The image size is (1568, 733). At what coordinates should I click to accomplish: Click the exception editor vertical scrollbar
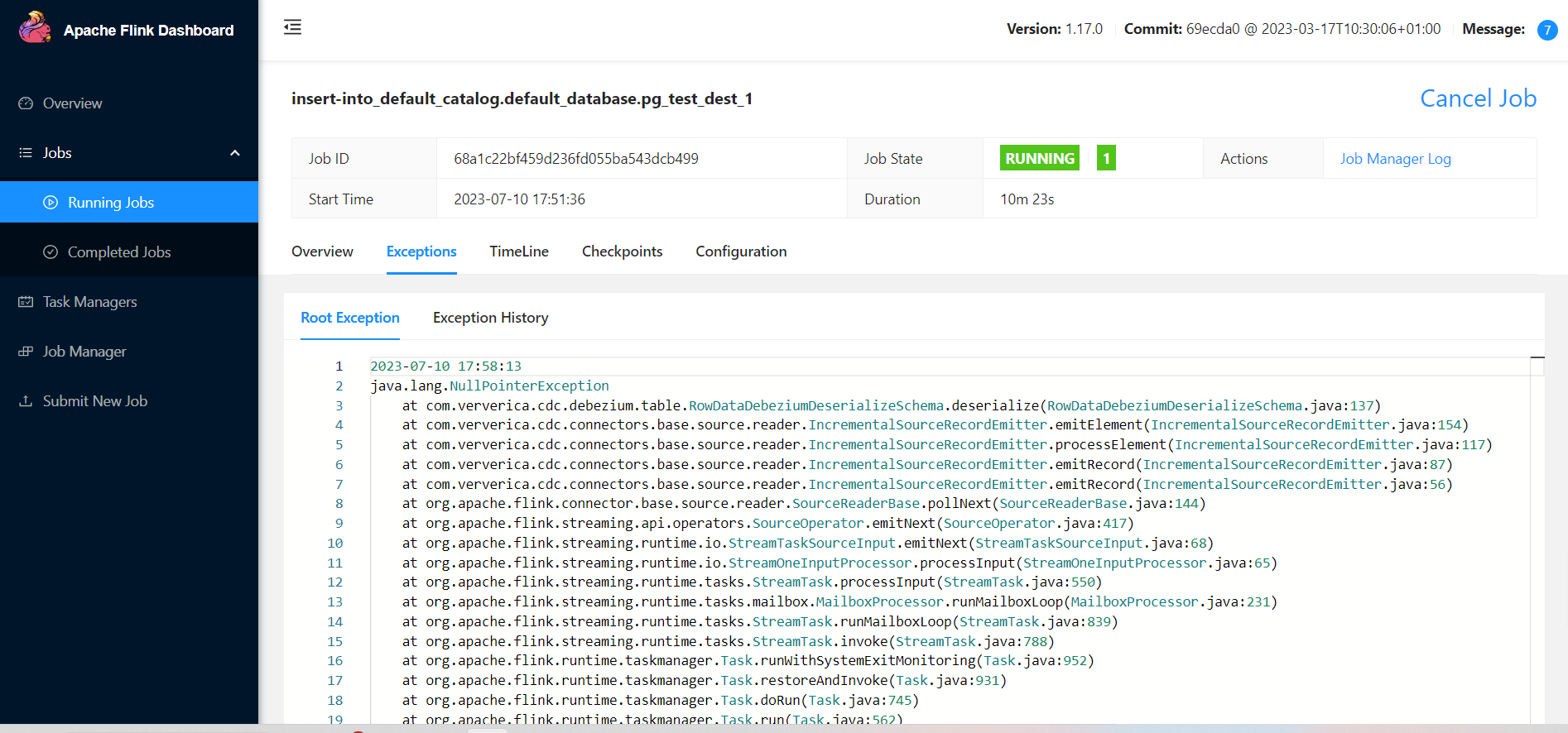click(1537, 542)
